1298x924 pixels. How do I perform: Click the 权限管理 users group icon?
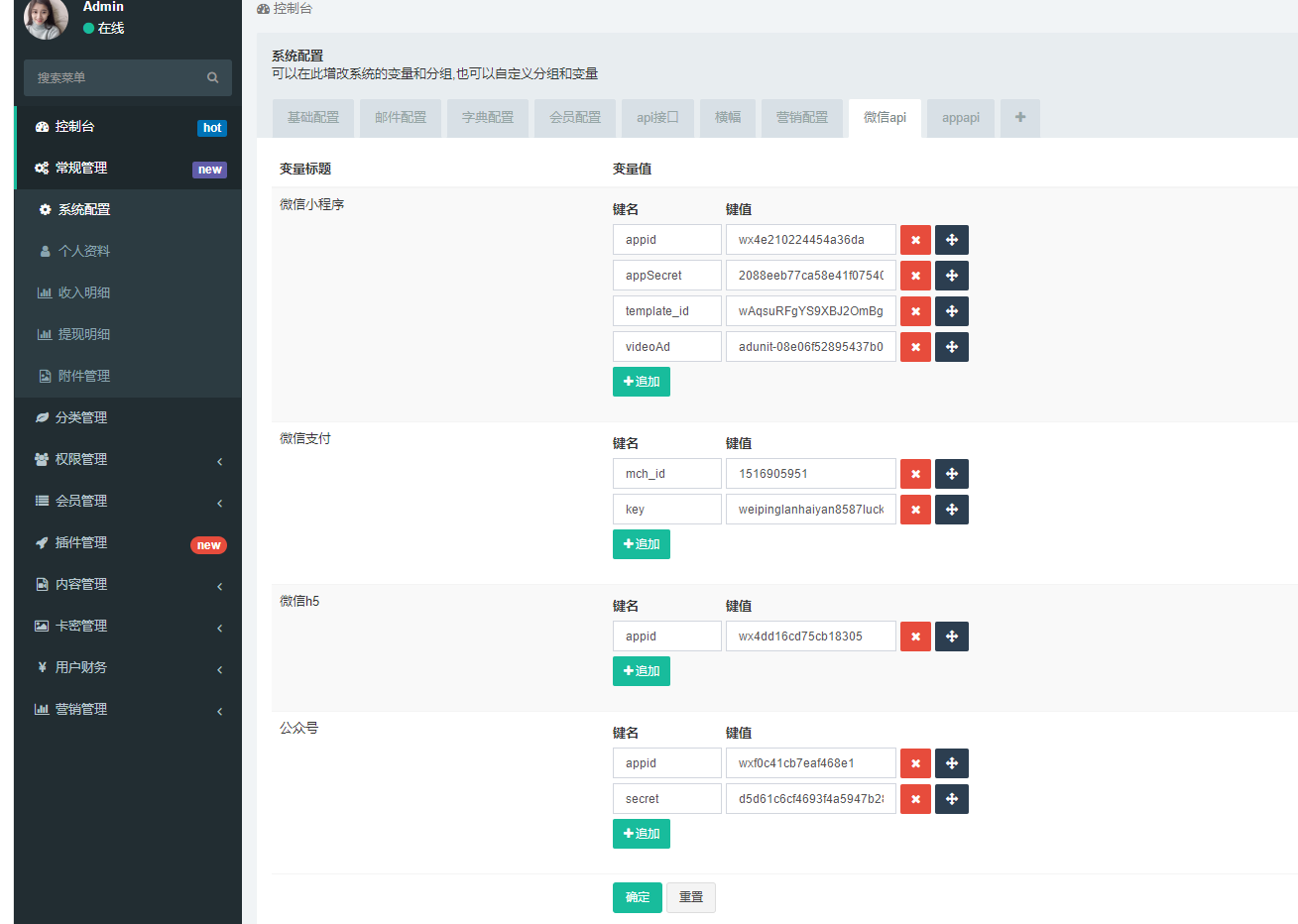click(40, 459)
